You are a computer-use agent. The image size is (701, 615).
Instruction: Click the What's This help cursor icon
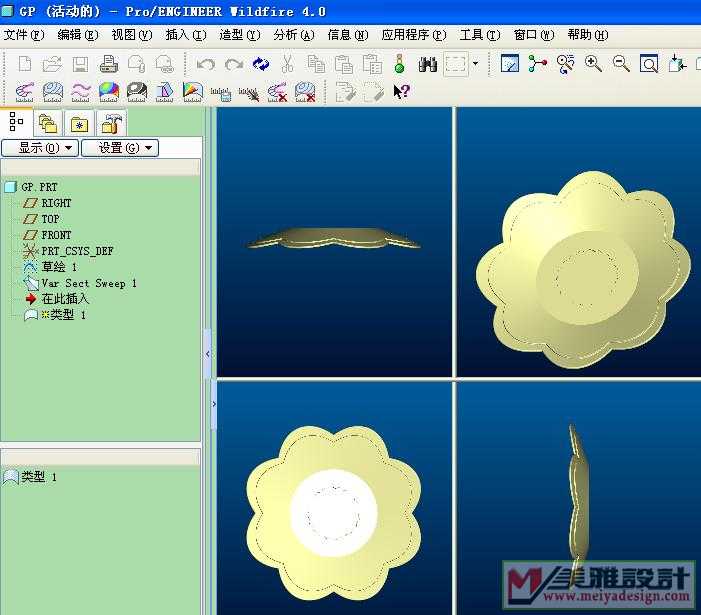pyautogui.click(x=401, y=93)
